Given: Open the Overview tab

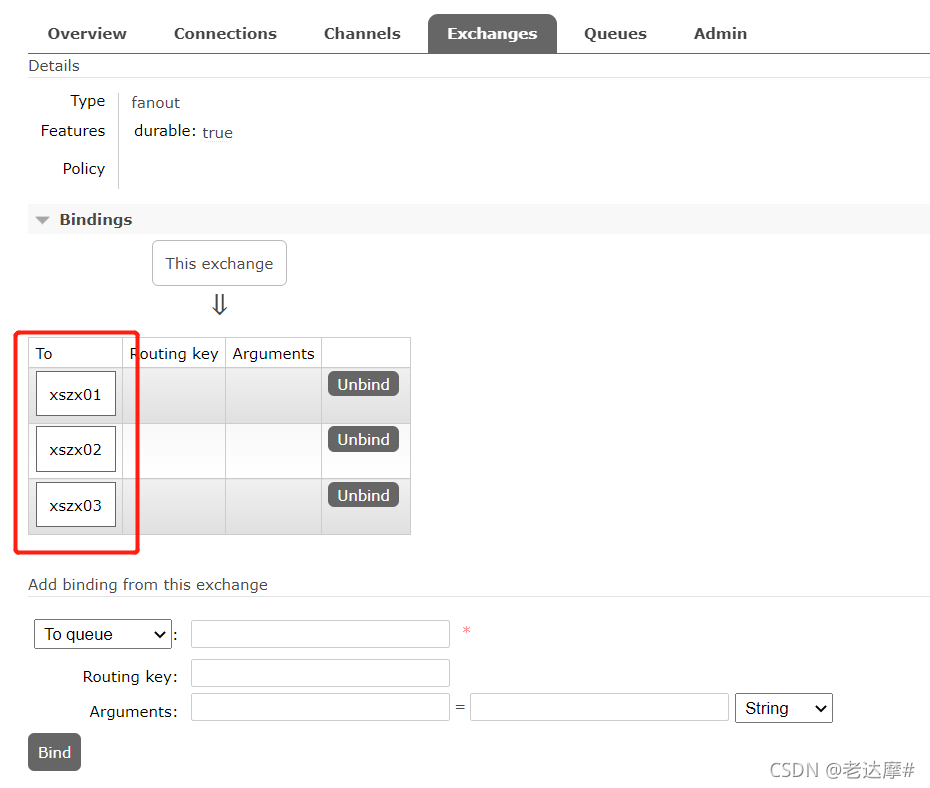Looking at the screenshot, I should click(x=87, y=34).
